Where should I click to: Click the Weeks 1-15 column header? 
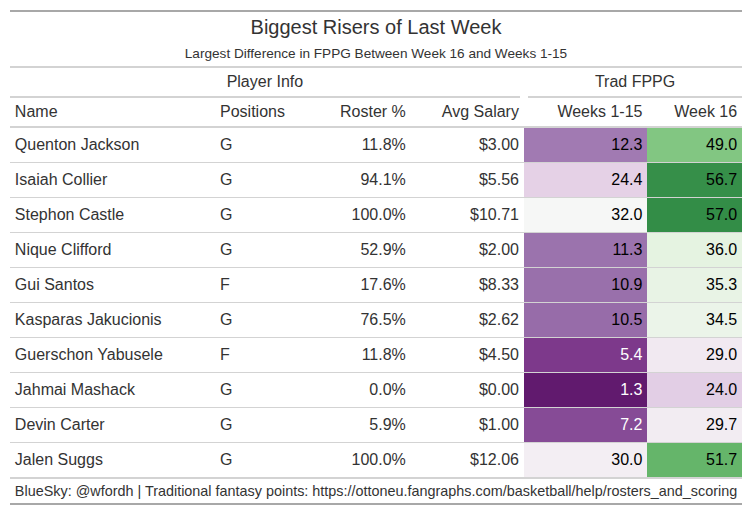[x=599, y=112]
